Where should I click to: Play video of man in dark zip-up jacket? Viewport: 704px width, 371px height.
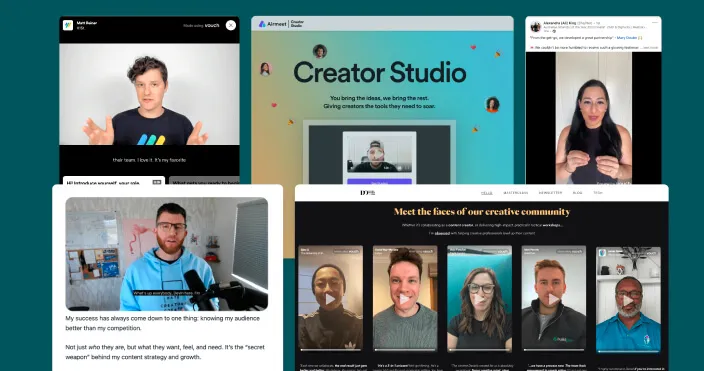coord(554,299)
